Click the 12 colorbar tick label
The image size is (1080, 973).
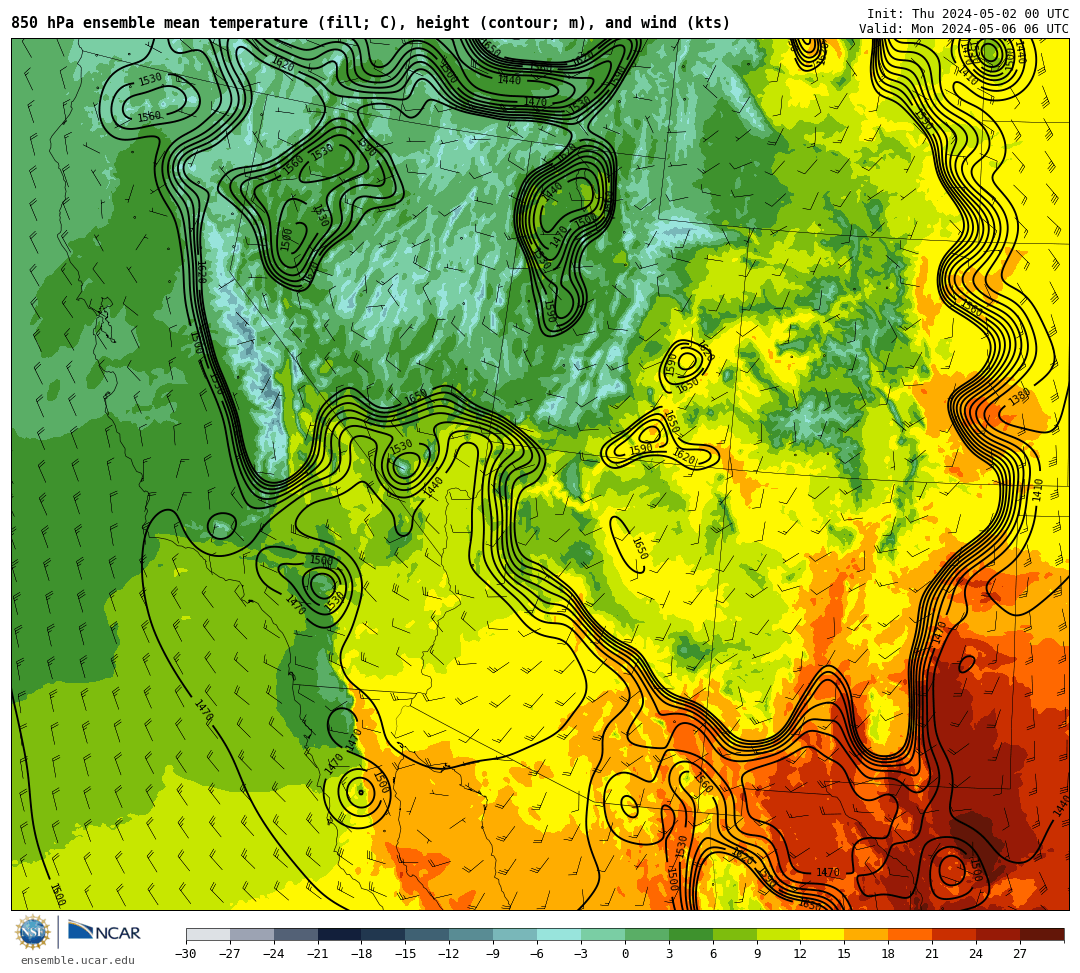point(800,954)
